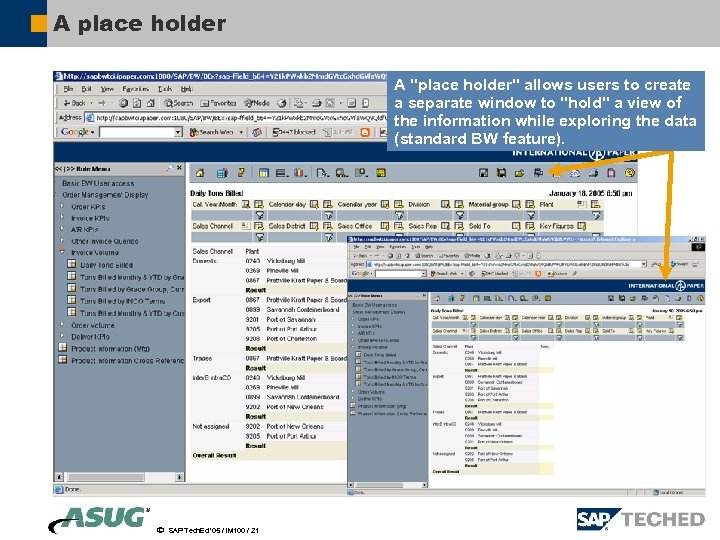The image size is (720, 540).
Task: Click the orange Blogger icon in the Google toolbar
Action: coord(365,132)
